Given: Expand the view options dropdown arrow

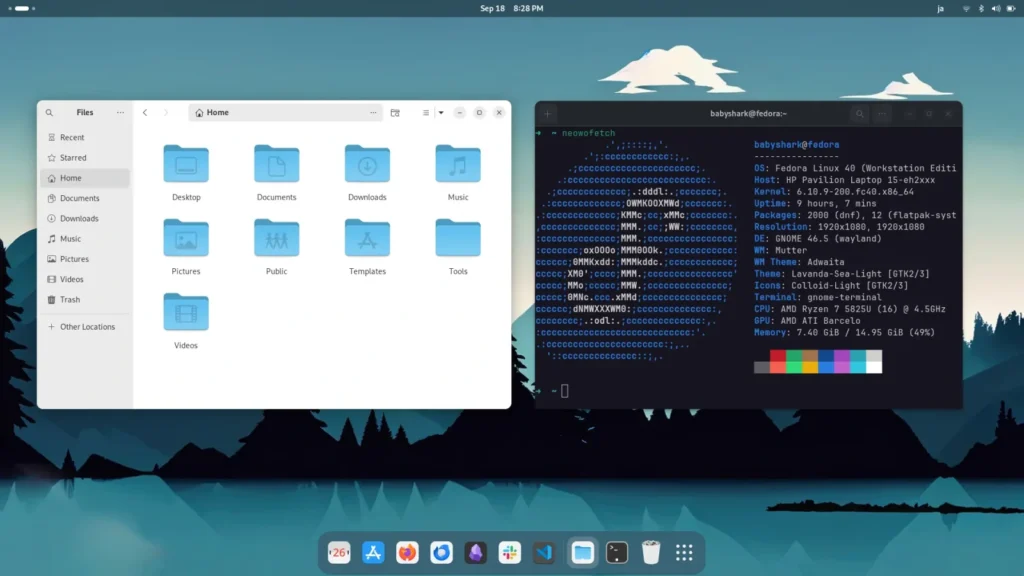Looking at the screenshot, I should 441,112.
